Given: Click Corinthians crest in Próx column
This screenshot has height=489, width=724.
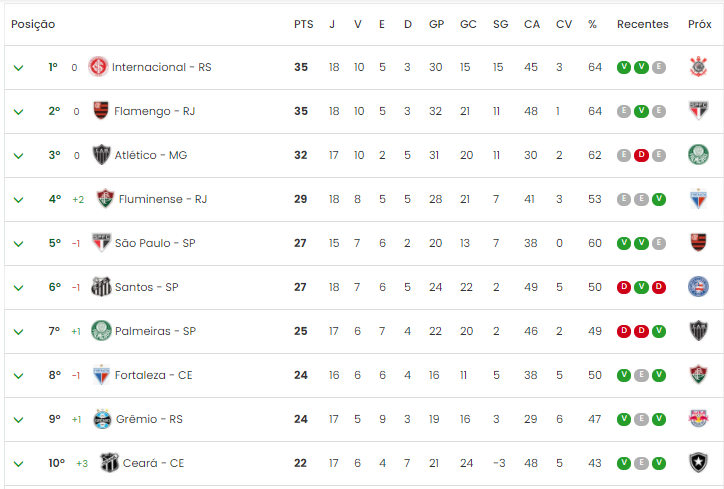Looking at the screenshot, I should [698, 66].
